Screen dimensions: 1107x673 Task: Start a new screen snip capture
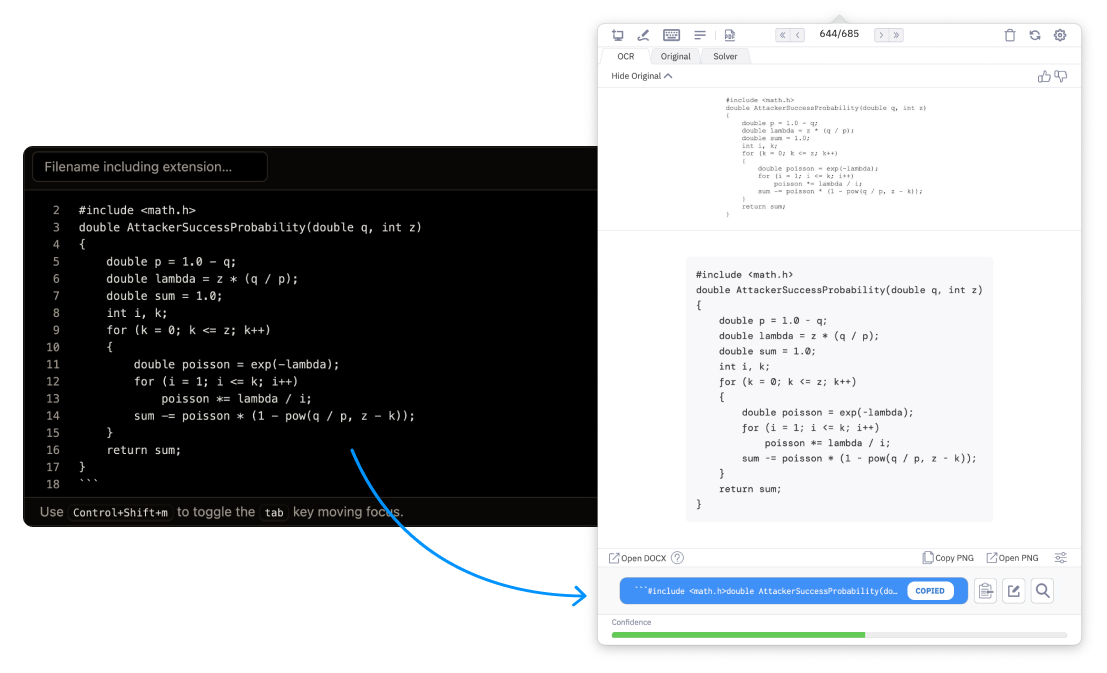[618, 35]
